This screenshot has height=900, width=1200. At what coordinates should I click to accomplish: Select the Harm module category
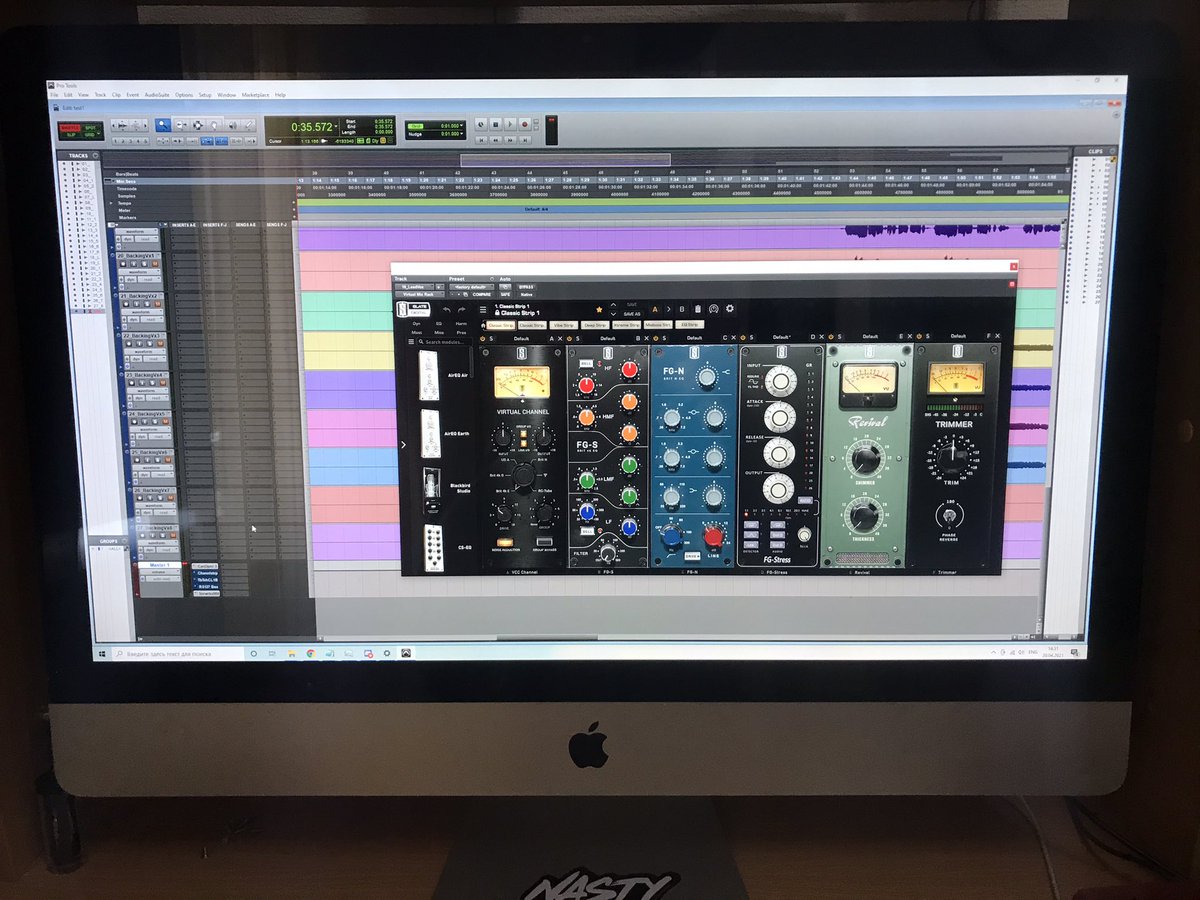(461, 324)
